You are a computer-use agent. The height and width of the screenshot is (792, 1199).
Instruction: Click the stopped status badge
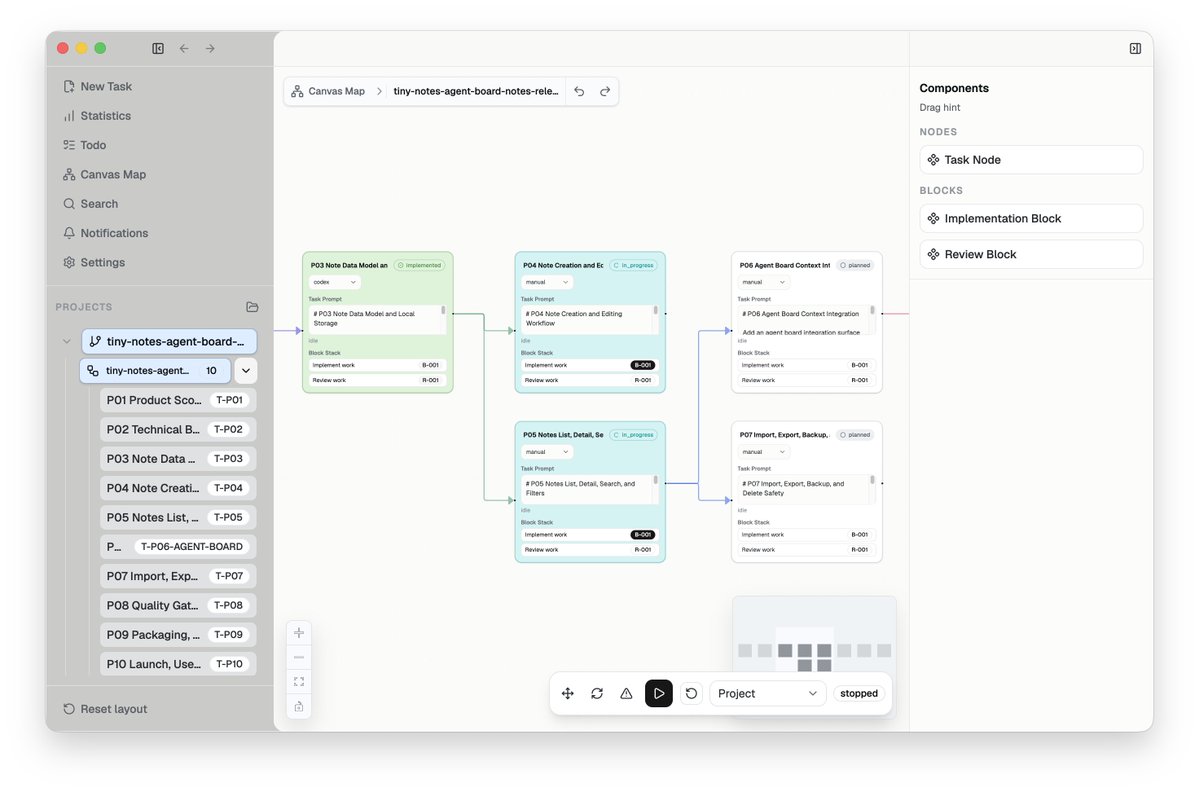859,693
